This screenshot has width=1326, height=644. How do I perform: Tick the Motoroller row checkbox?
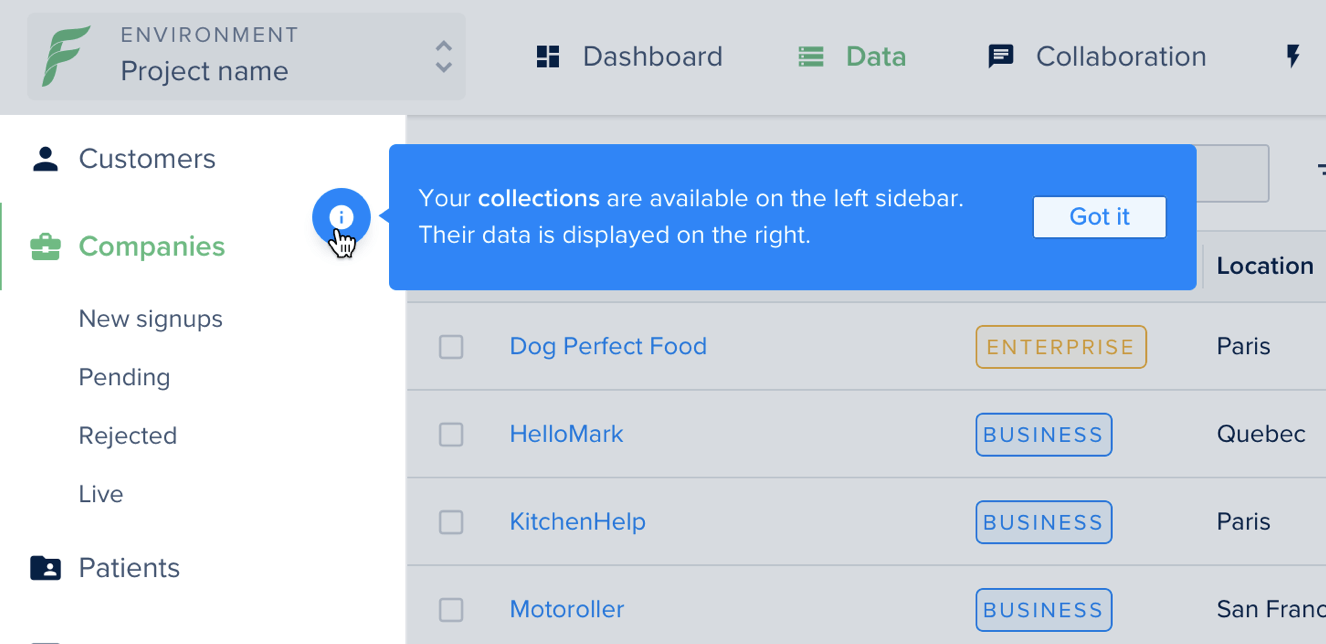click(x=451, y=609)
